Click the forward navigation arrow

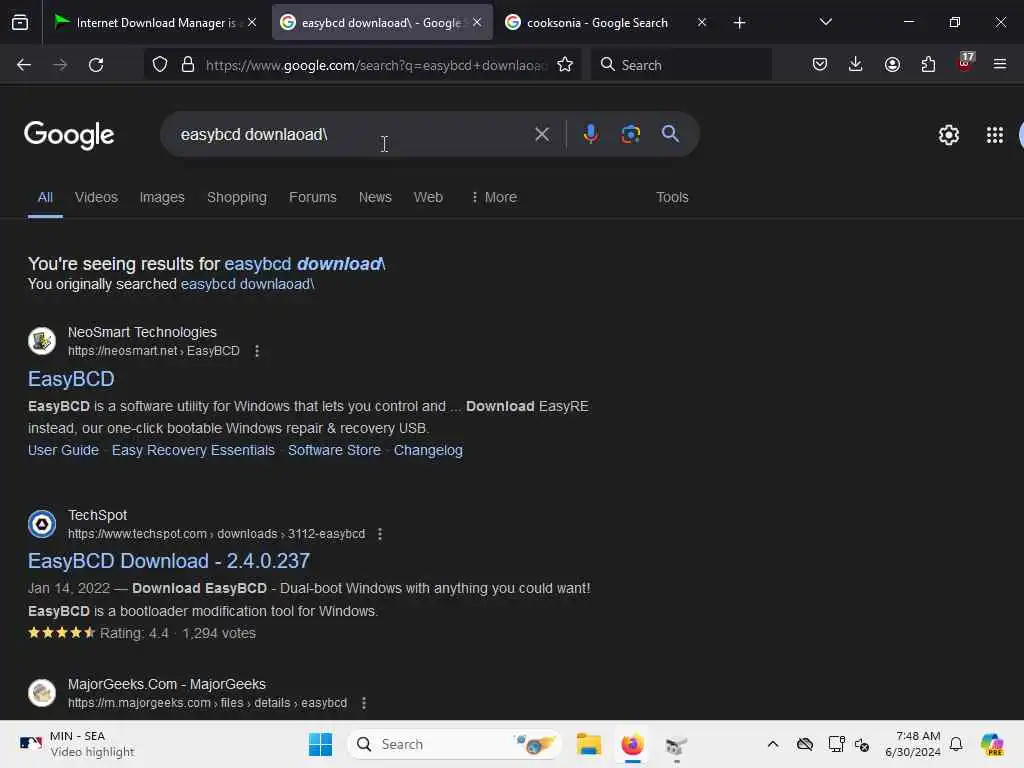(x=60, y=65)
